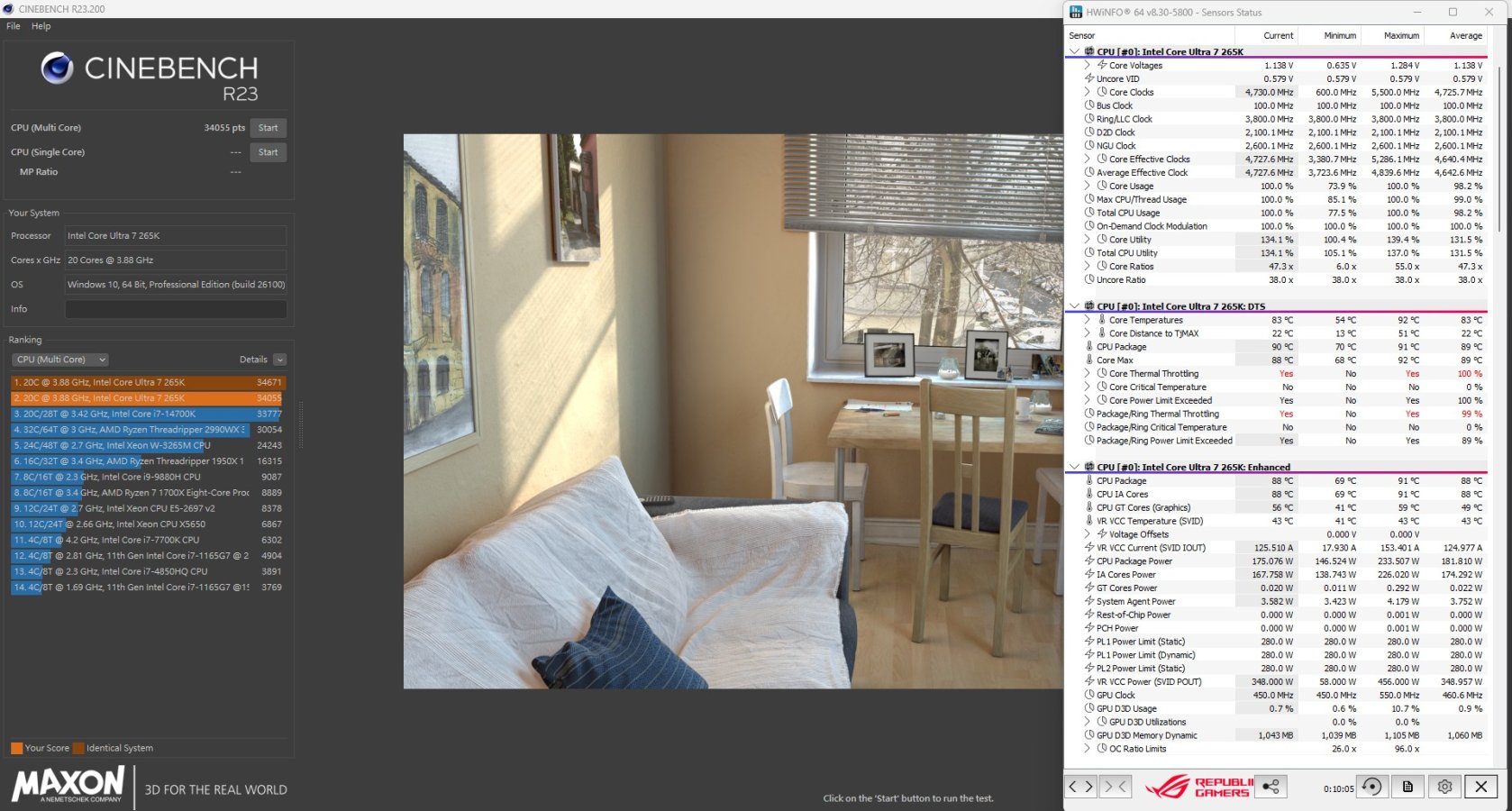This screenshot has height=811, width=1512.
Task: Open HWiNFO sensor settings gear
Action: click(1444, 787)
